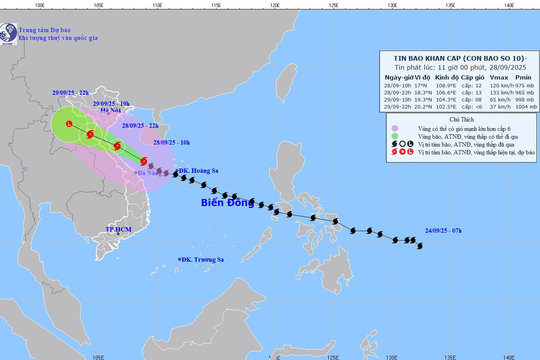The image size is (540, 360).
Task: Click table cell '108.9°E'
Action: point(446,85)
